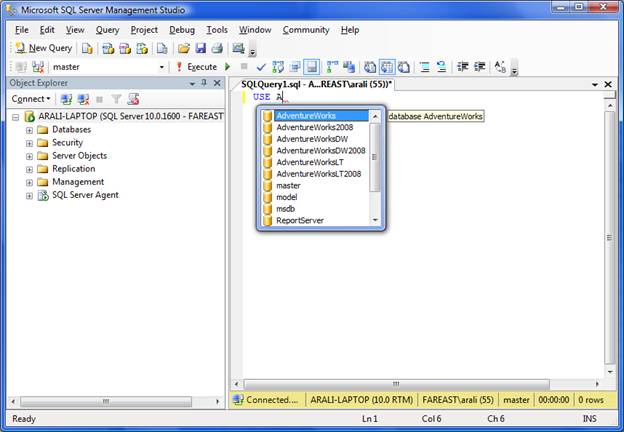Save the query with the floppy disk icon

201,49
